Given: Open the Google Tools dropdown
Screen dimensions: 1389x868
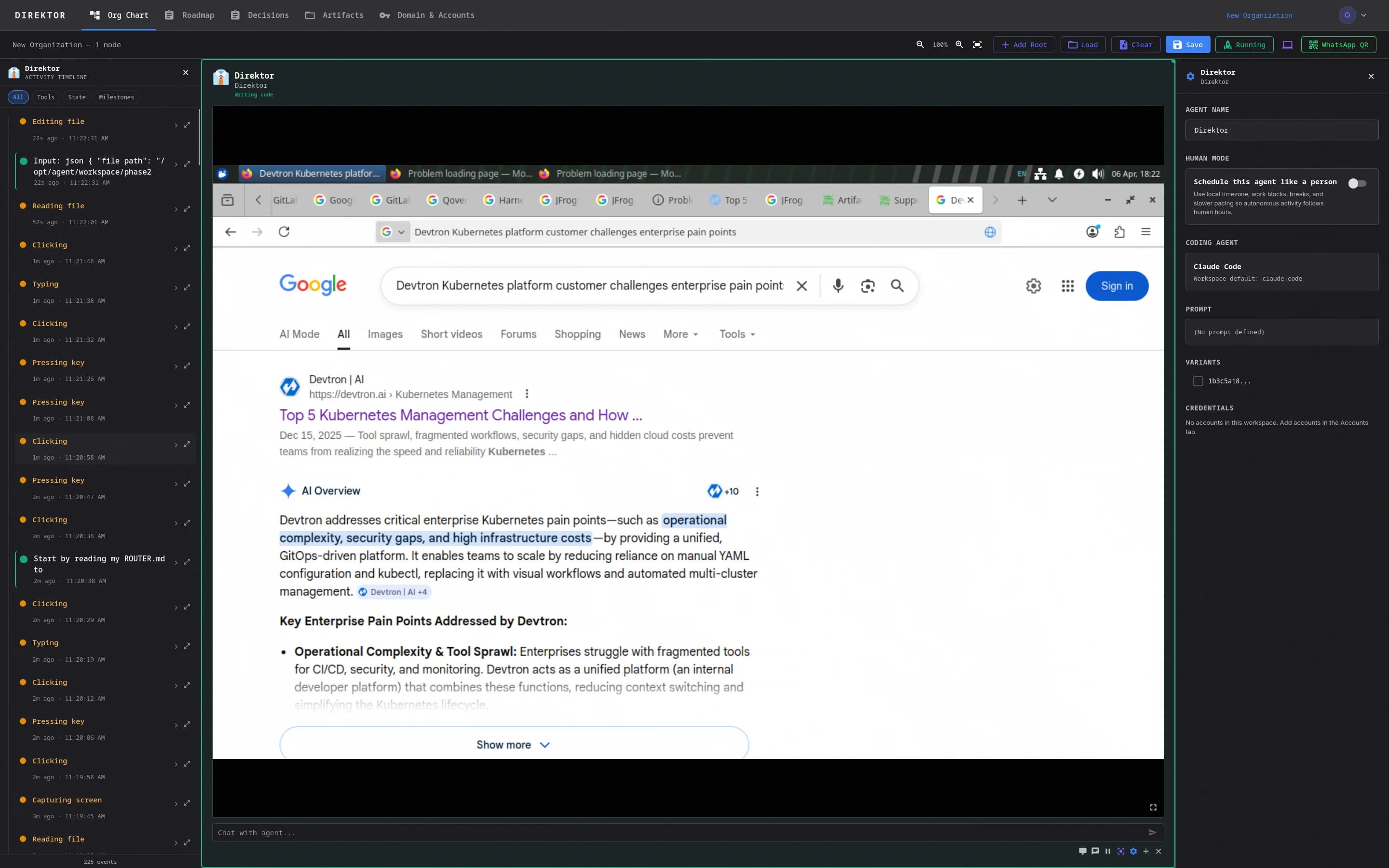Looking at the screenshot, I should pyautogui.click(x=737, y=334).
